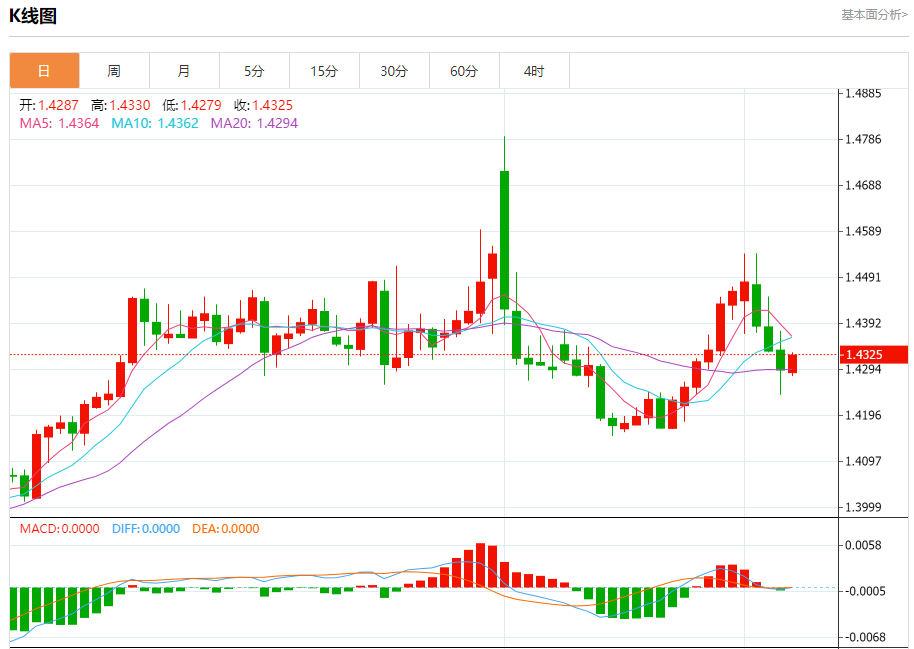Open the 基本面分析> link
This screenshot has width=914, height=649.
874,15
